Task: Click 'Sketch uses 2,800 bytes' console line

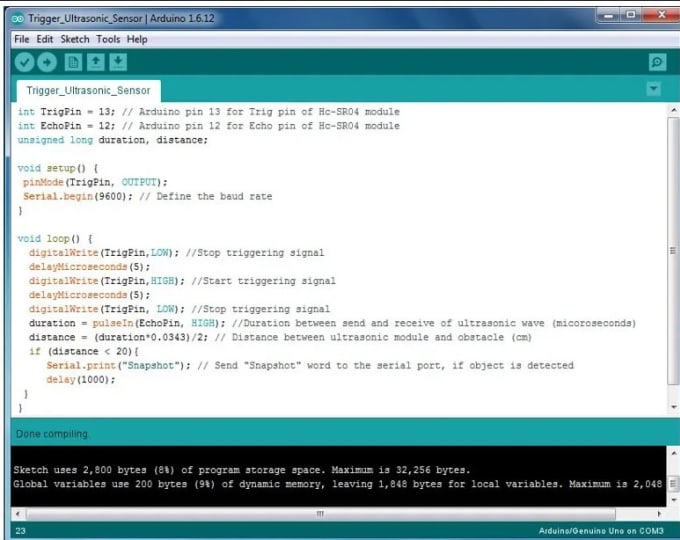Action: pyautogui.click(x=242, y=470)
